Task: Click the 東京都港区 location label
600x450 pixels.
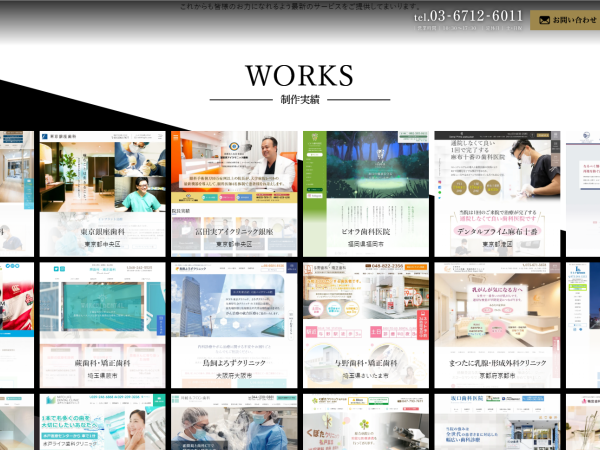Action: [497, 244]
